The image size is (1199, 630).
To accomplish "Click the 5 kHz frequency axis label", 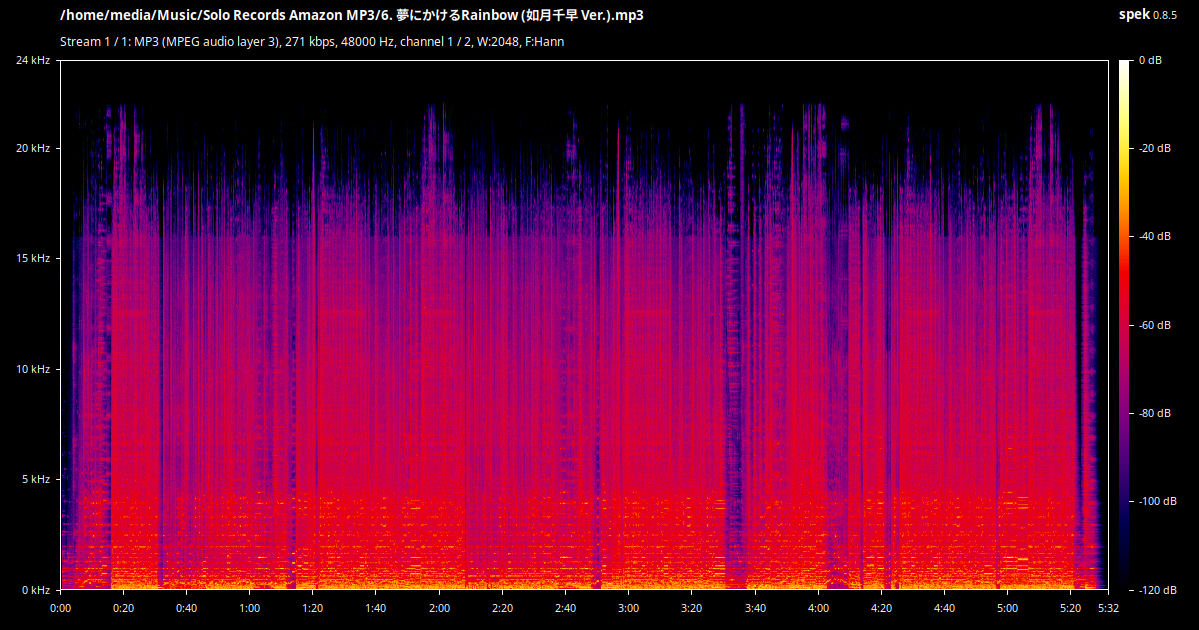I will (36, 479).
